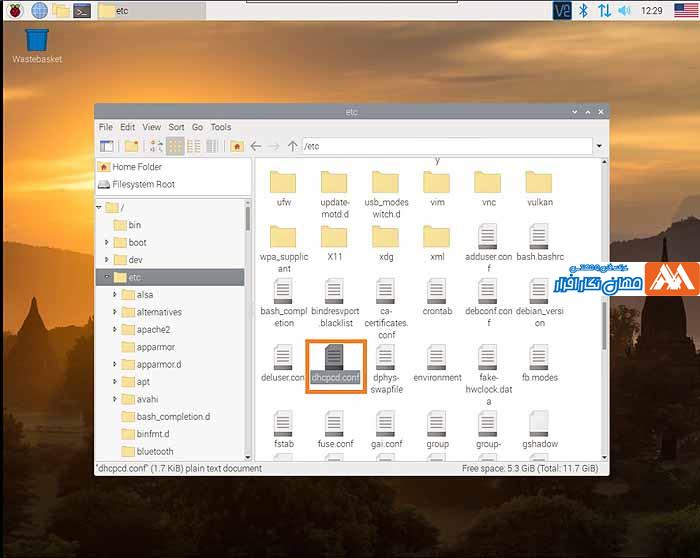This screenshot has height=558, width=700.
Task: Open the path bar history dropdown
Action: point(598,146)
